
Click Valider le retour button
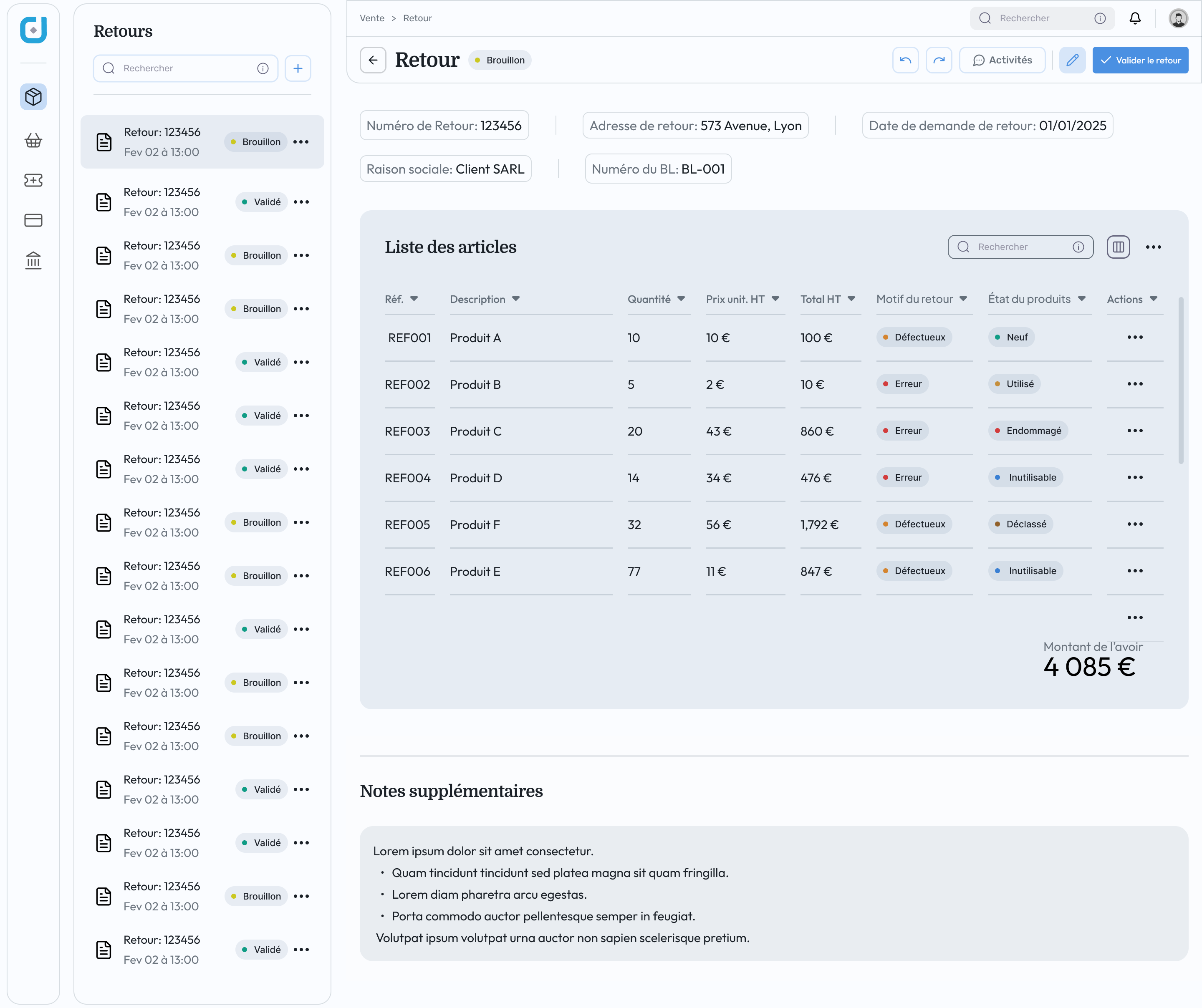click(1140, 60)
